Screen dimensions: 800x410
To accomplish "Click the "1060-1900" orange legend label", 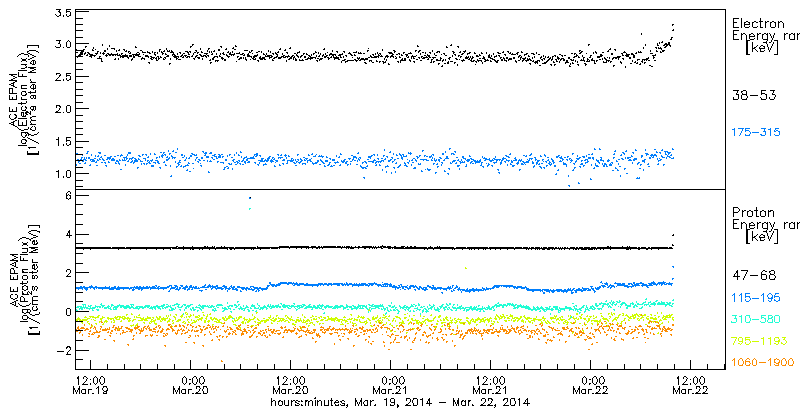I will (762, 363).
